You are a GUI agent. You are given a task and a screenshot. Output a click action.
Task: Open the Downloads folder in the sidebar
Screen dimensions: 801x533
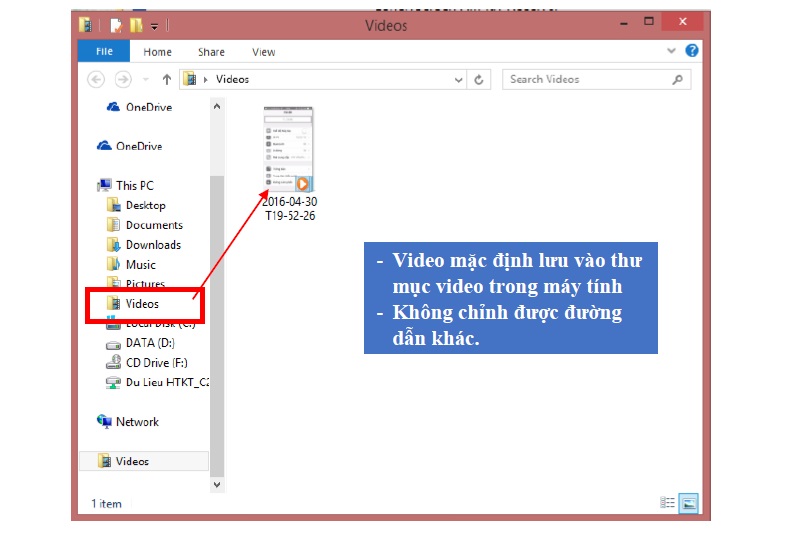click(x=153, y=245)
